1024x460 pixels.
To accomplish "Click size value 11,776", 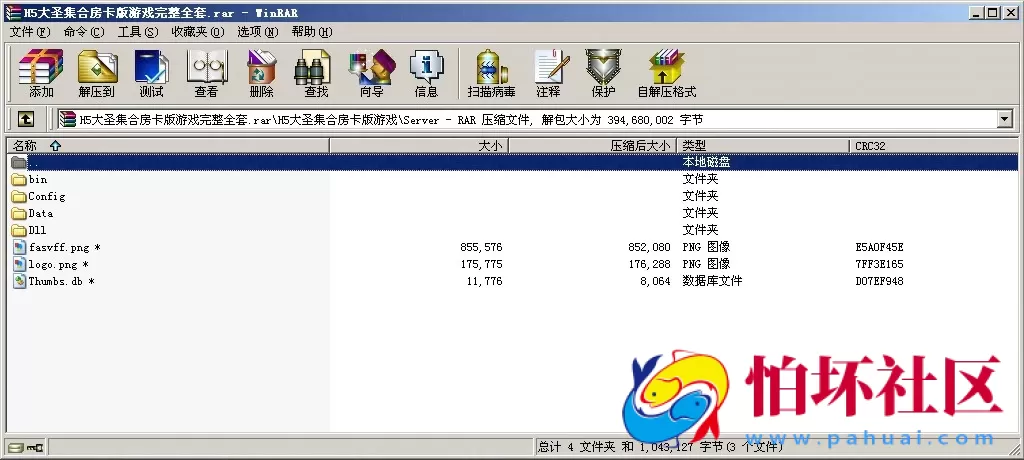I will [x=484, y=282].
